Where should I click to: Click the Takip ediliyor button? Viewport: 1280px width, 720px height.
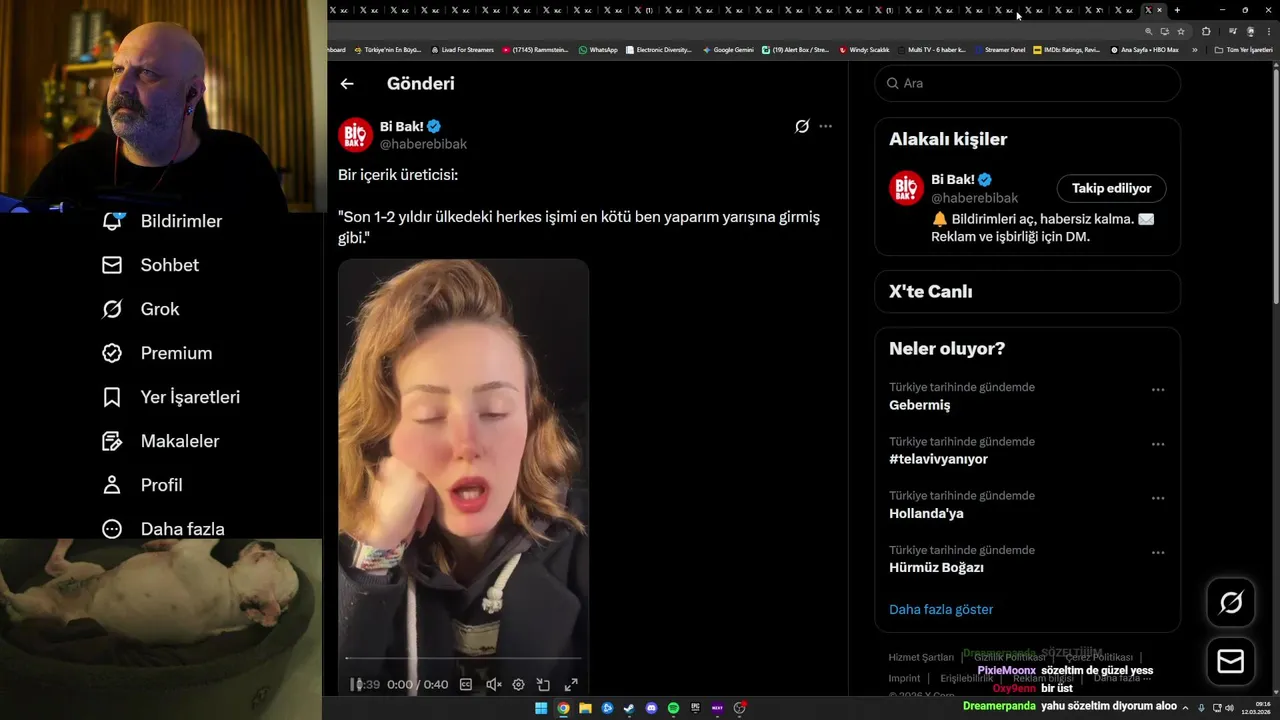pyautogui.click(x=1111, y=188)
